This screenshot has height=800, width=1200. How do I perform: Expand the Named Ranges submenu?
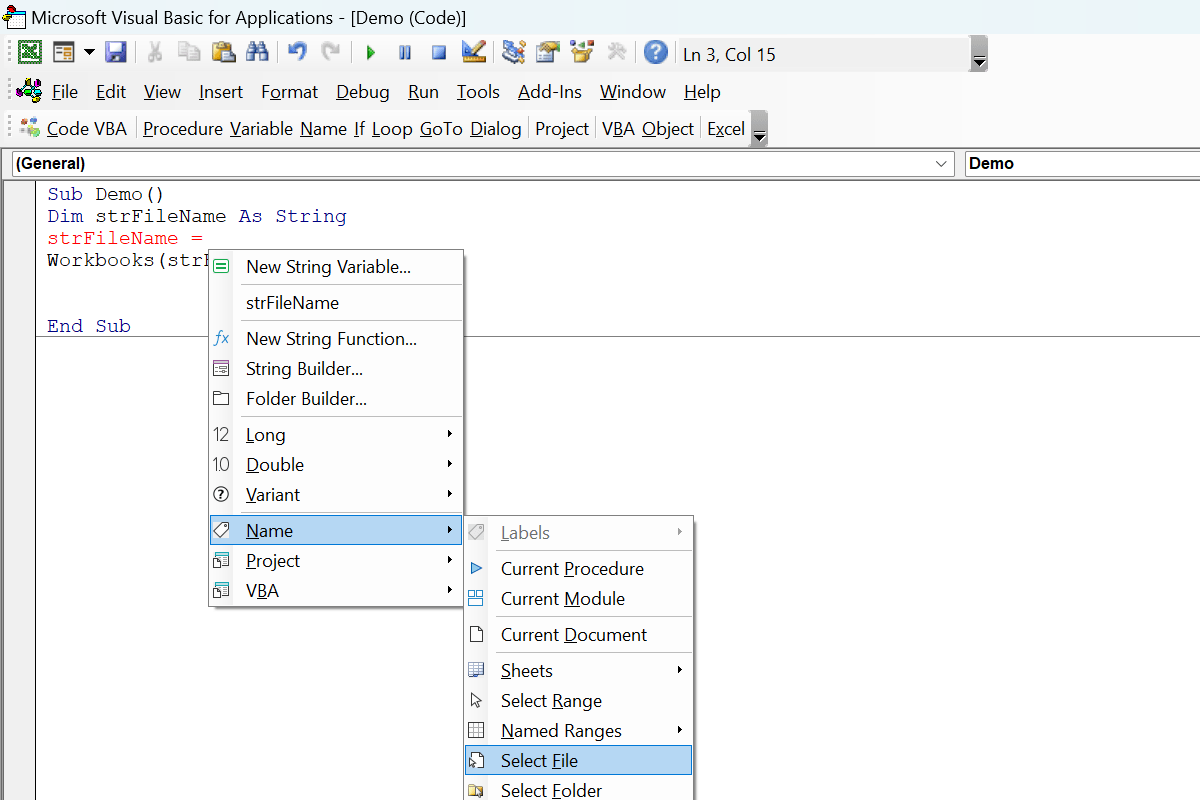coord(579,731)
